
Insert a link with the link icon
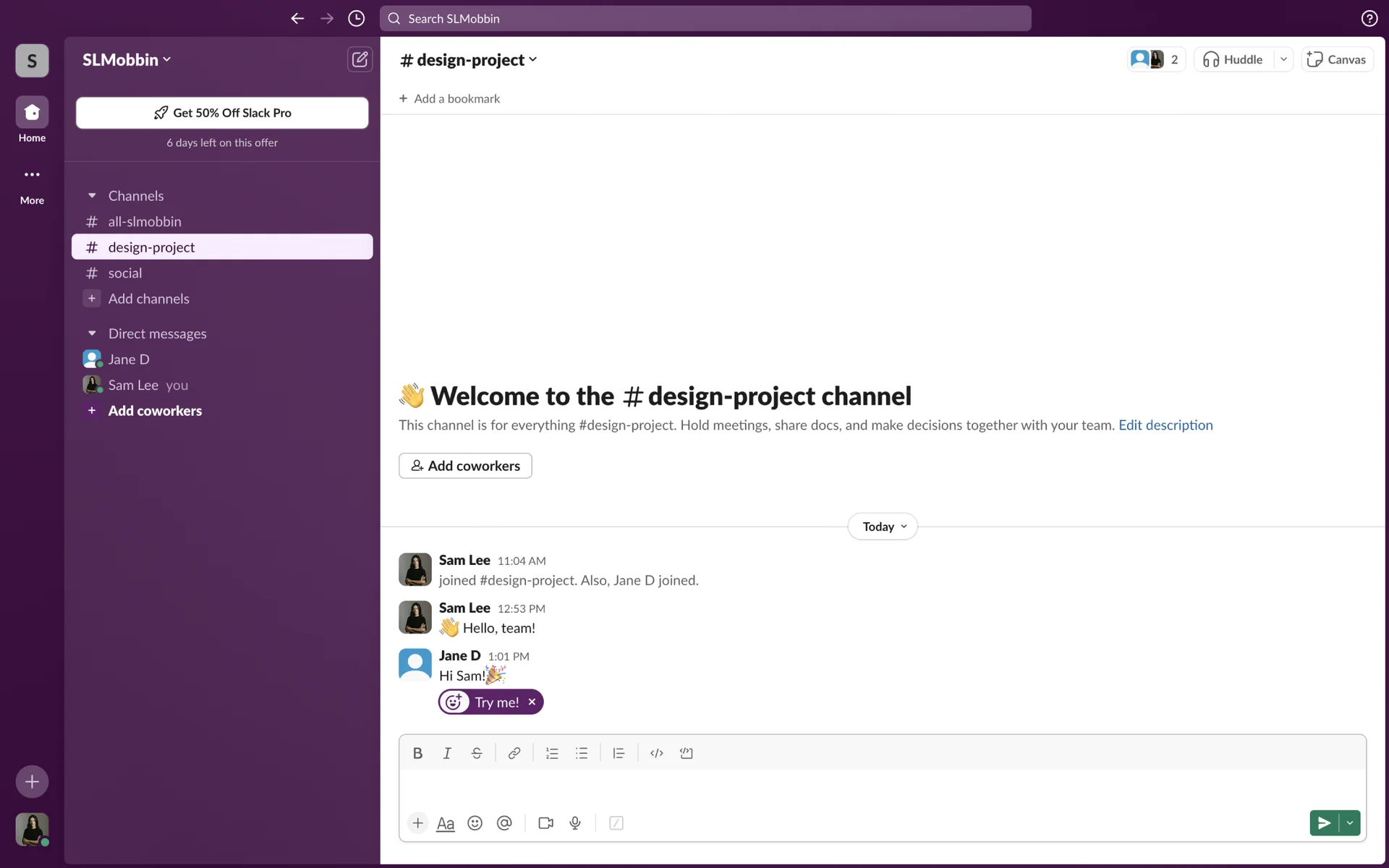click(x=514, y=753)
